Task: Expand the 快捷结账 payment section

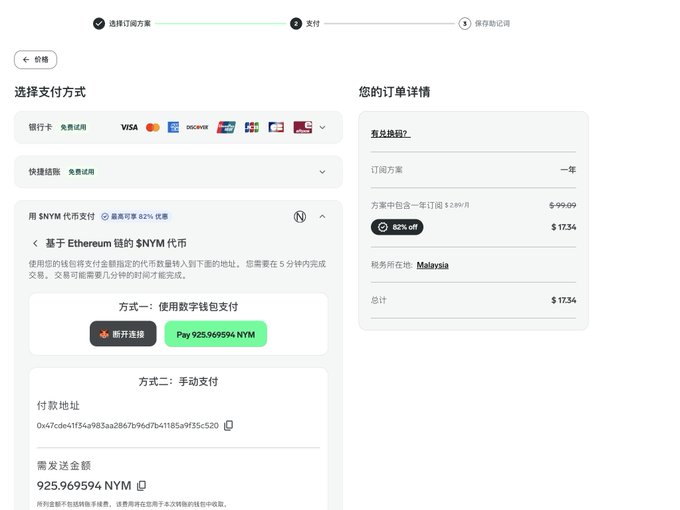Action: point(322,172)
